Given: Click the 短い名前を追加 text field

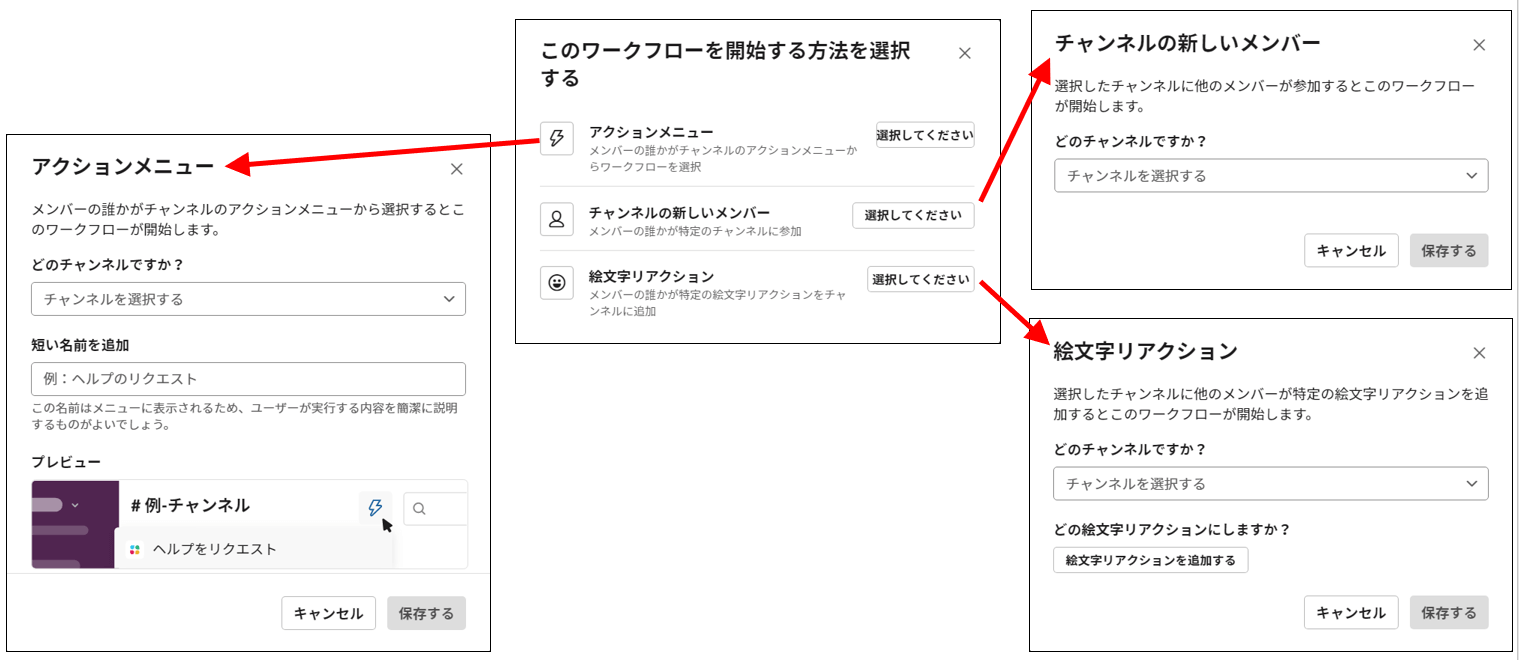Looking at the screenshot, I should pyautogui.click(x=248, y=379).
